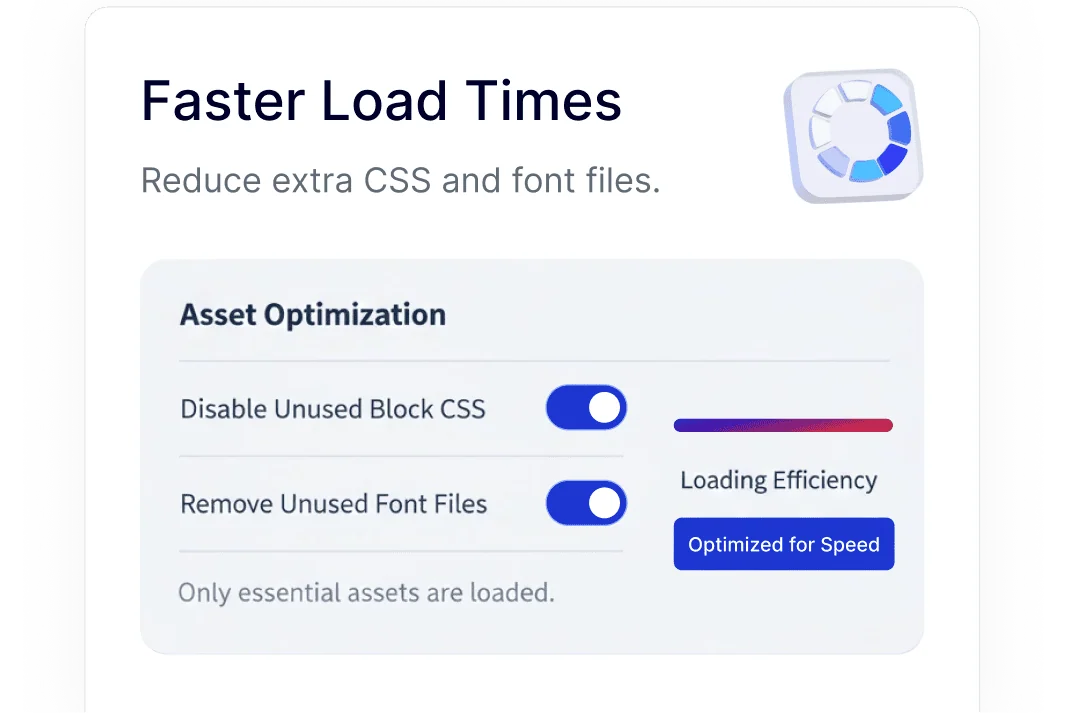
Task: Click the Faster Load Times heading
Action: pyautogui.click(x=380, y=100)
